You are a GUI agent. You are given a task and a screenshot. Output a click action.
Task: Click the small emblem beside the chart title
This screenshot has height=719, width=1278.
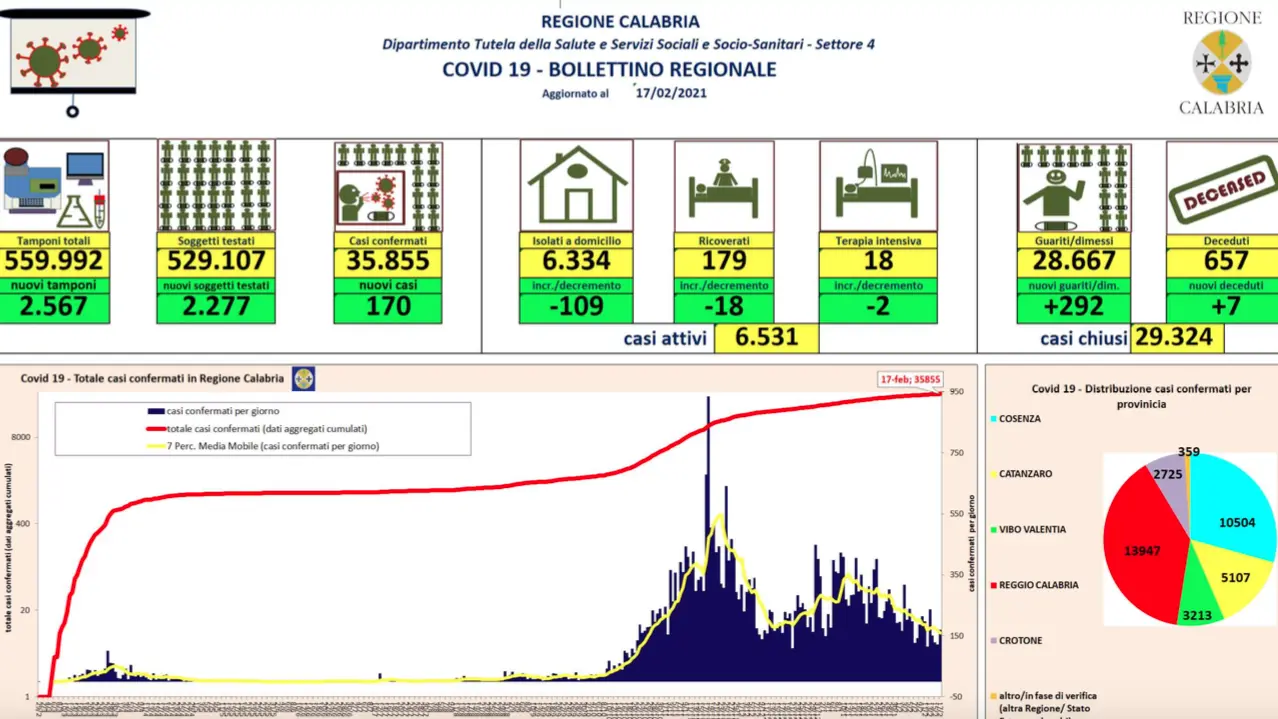coord(303,379)
